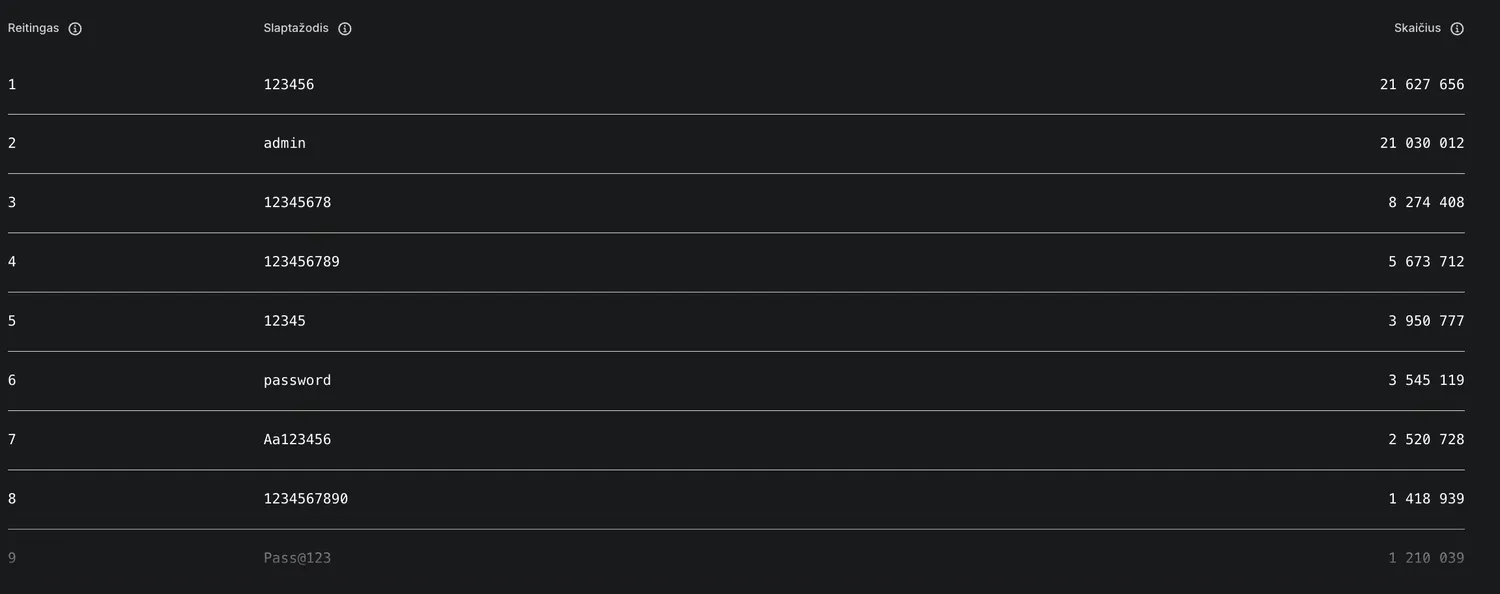Click the info icon beside Slaptažodis
The image size is (1500, 594).
345,29
